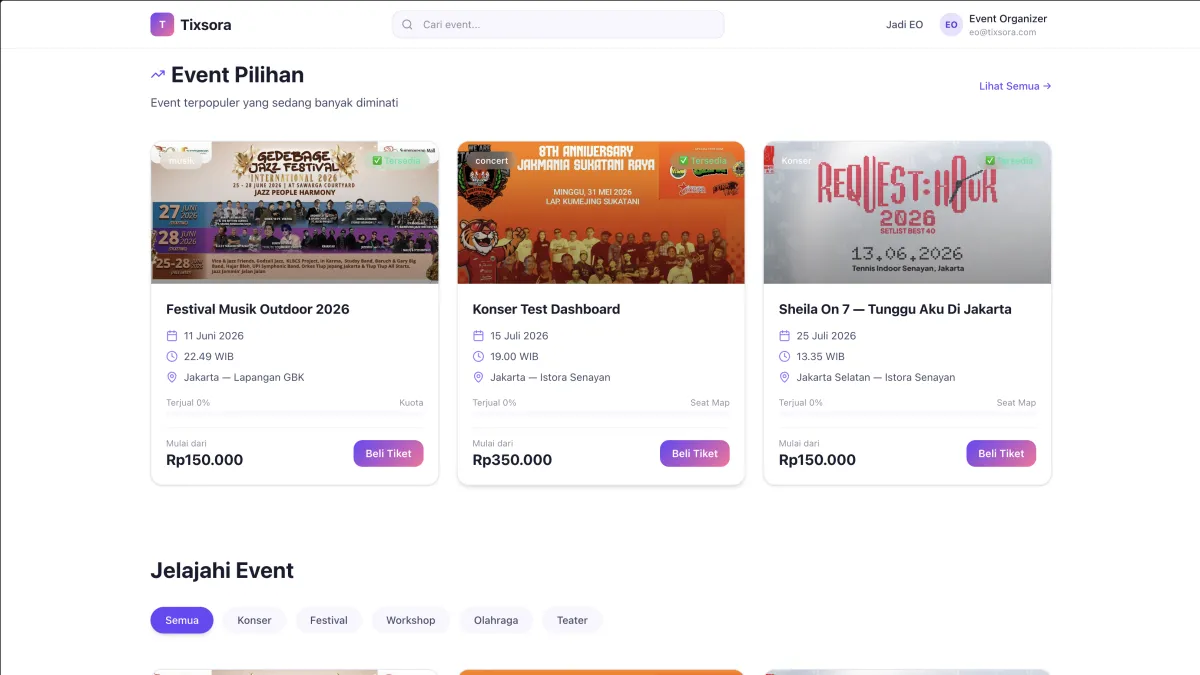This screenshot has height=675, width=1200.
Task: Select the Teater category filter
Action: (x=572, y=620)
